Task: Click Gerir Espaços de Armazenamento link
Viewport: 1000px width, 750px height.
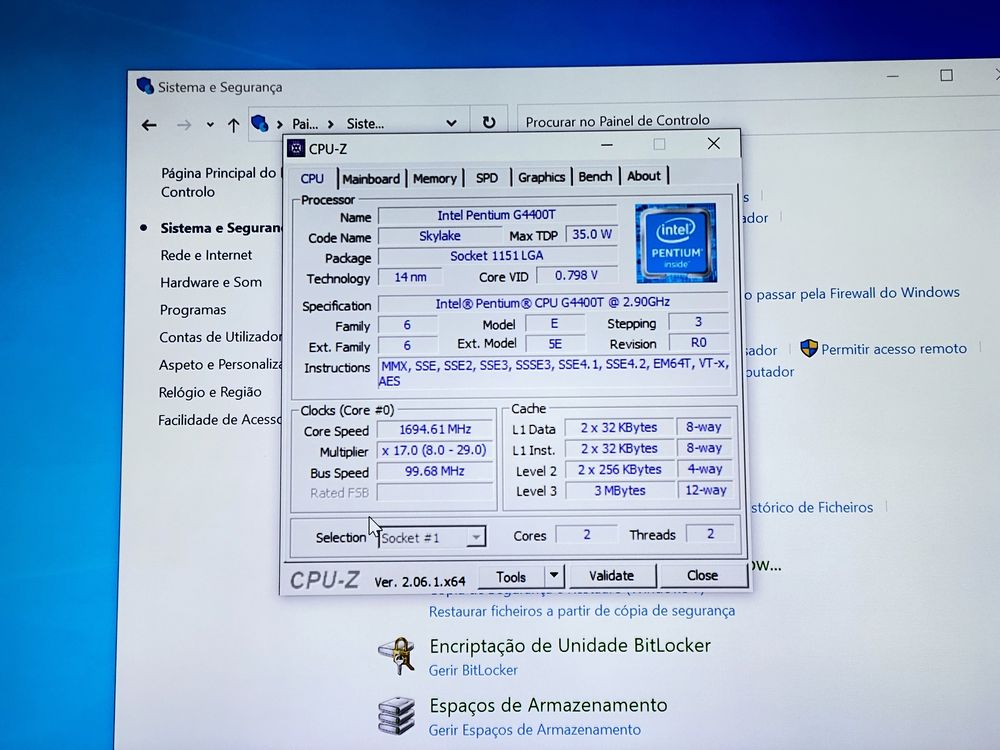Action: 534,730
